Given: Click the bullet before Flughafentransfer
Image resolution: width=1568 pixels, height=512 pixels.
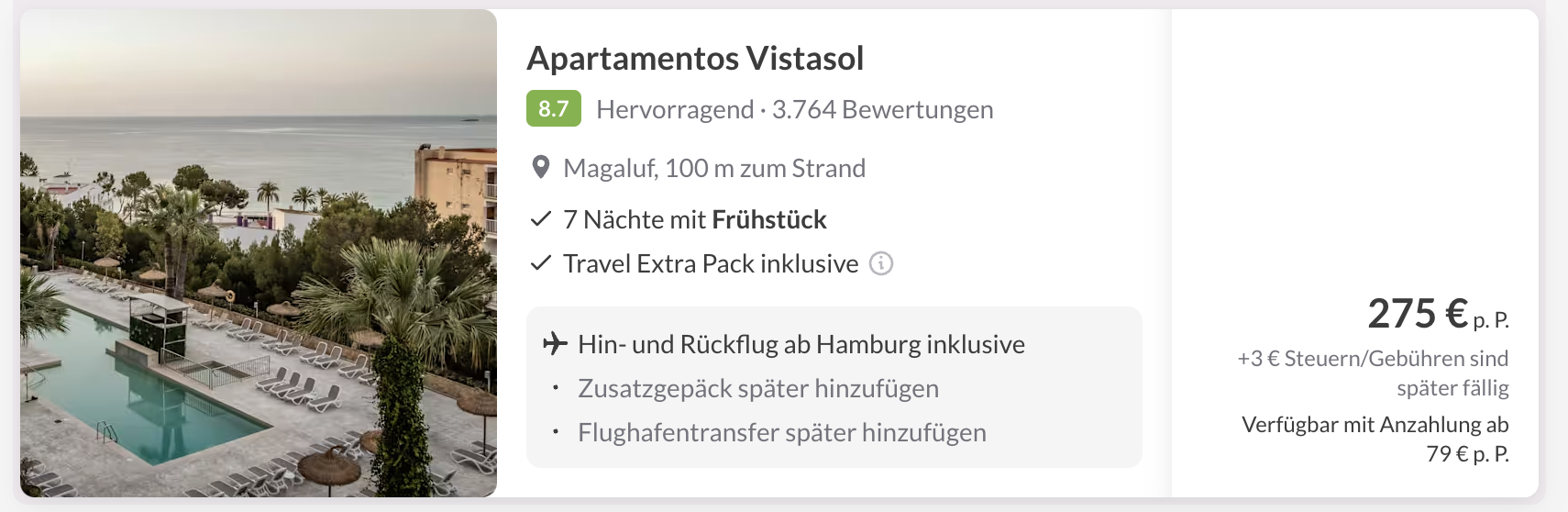Looking at the screenshot, I should click(556, 432).
